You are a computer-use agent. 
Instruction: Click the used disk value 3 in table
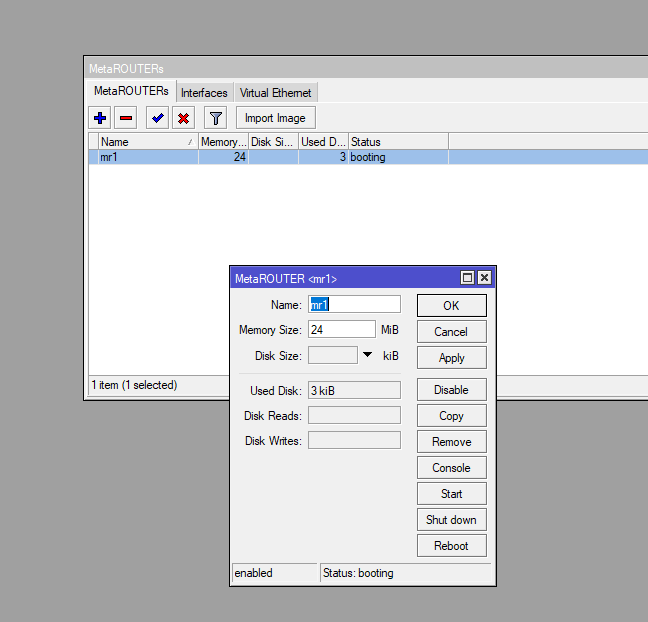pyautogui.click(x=323, y=157)
